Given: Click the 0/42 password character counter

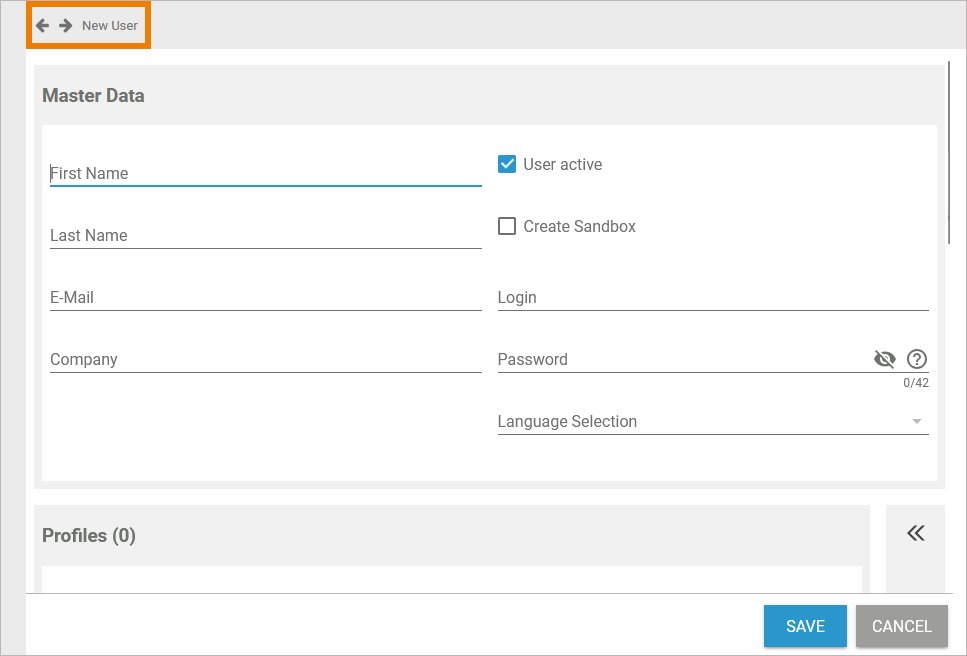Looking at the screenshot, I should click(x=916, y=383).
